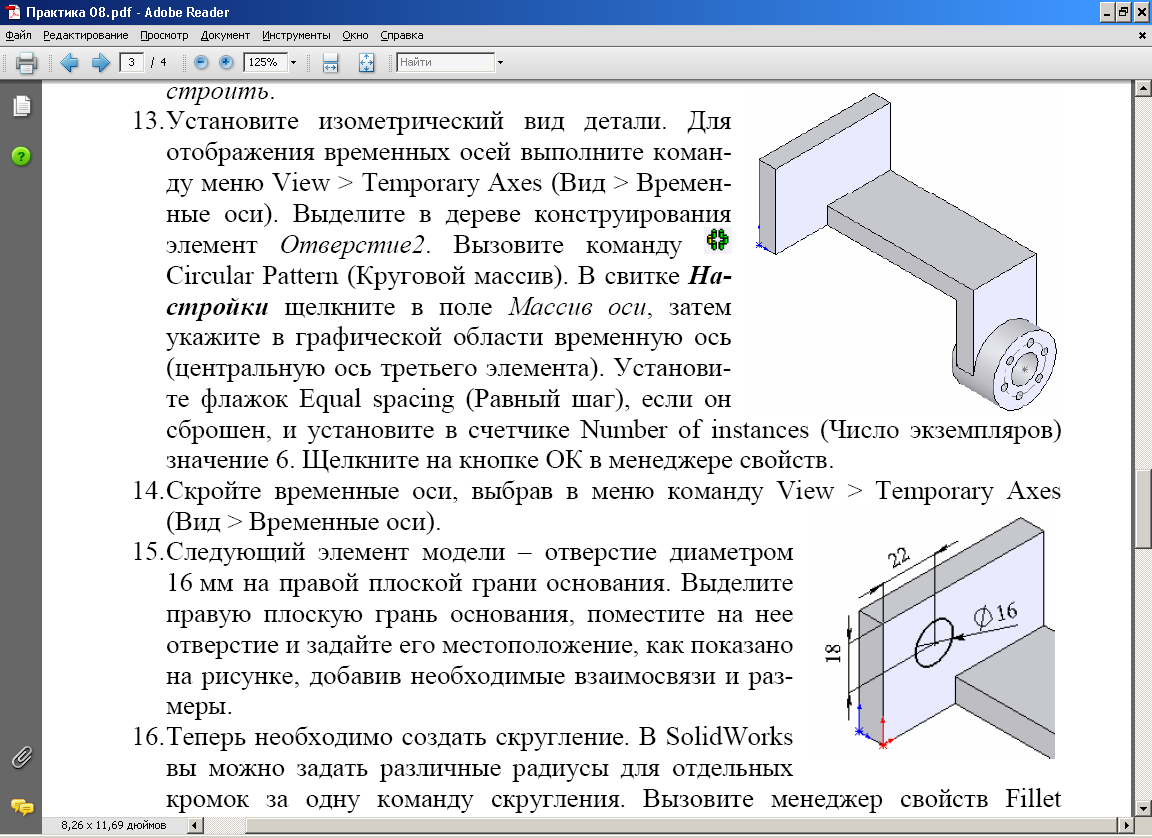The width and height of the screenshot is (1152, 838).
Task: Open the Attachments paperclip panel
Action: tap(21, 757)
